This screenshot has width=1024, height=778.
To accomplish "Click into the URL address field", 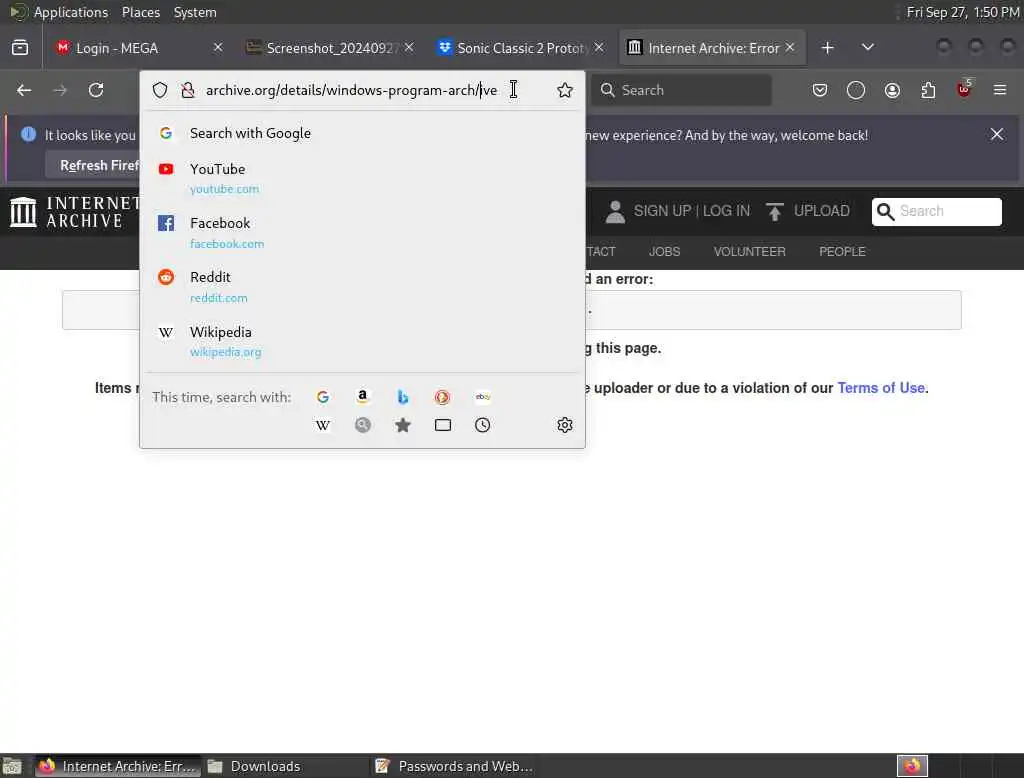I will (x=351, y=90).
